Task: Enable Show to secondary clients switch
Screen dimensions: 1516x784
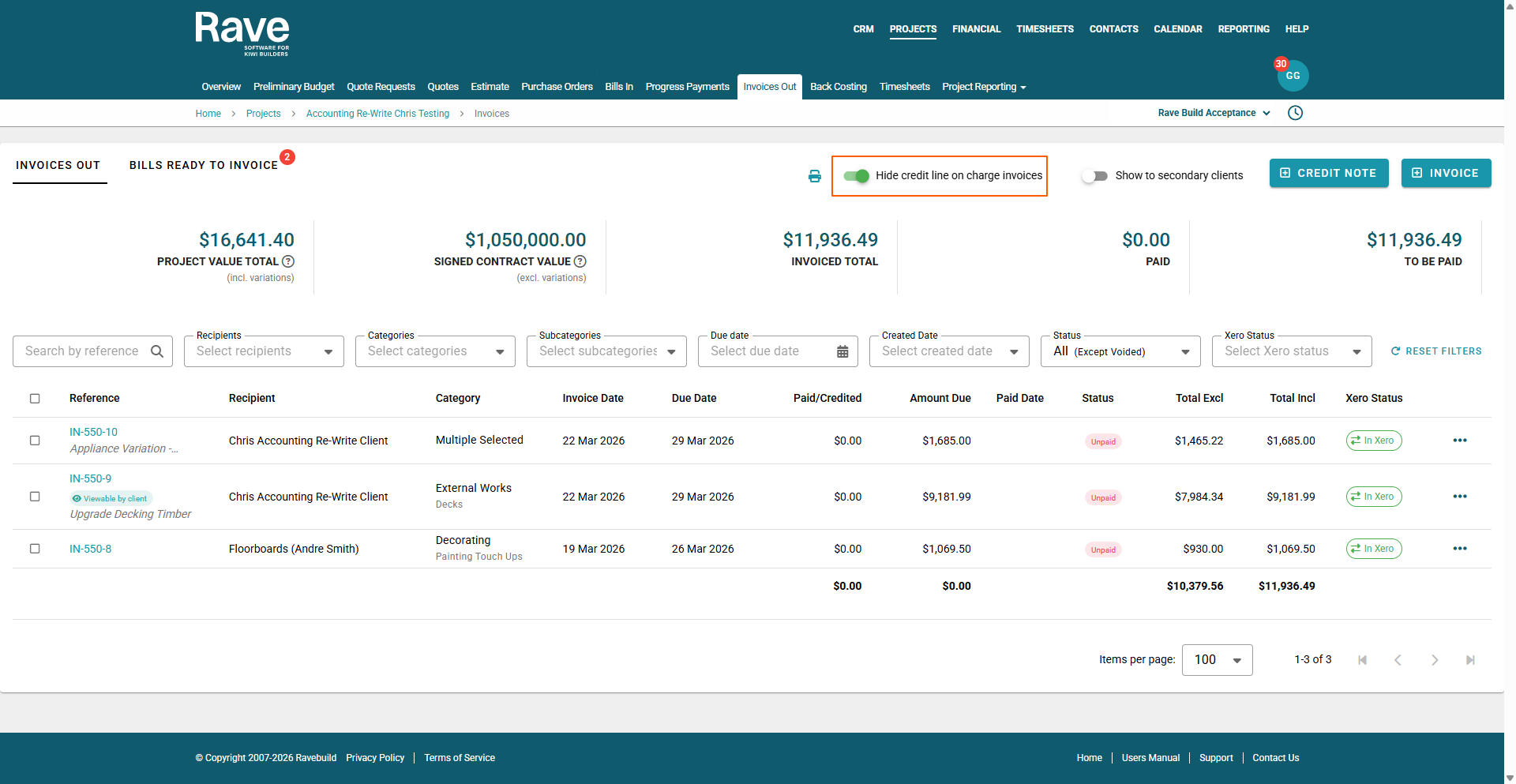Action: point(1094,176)
